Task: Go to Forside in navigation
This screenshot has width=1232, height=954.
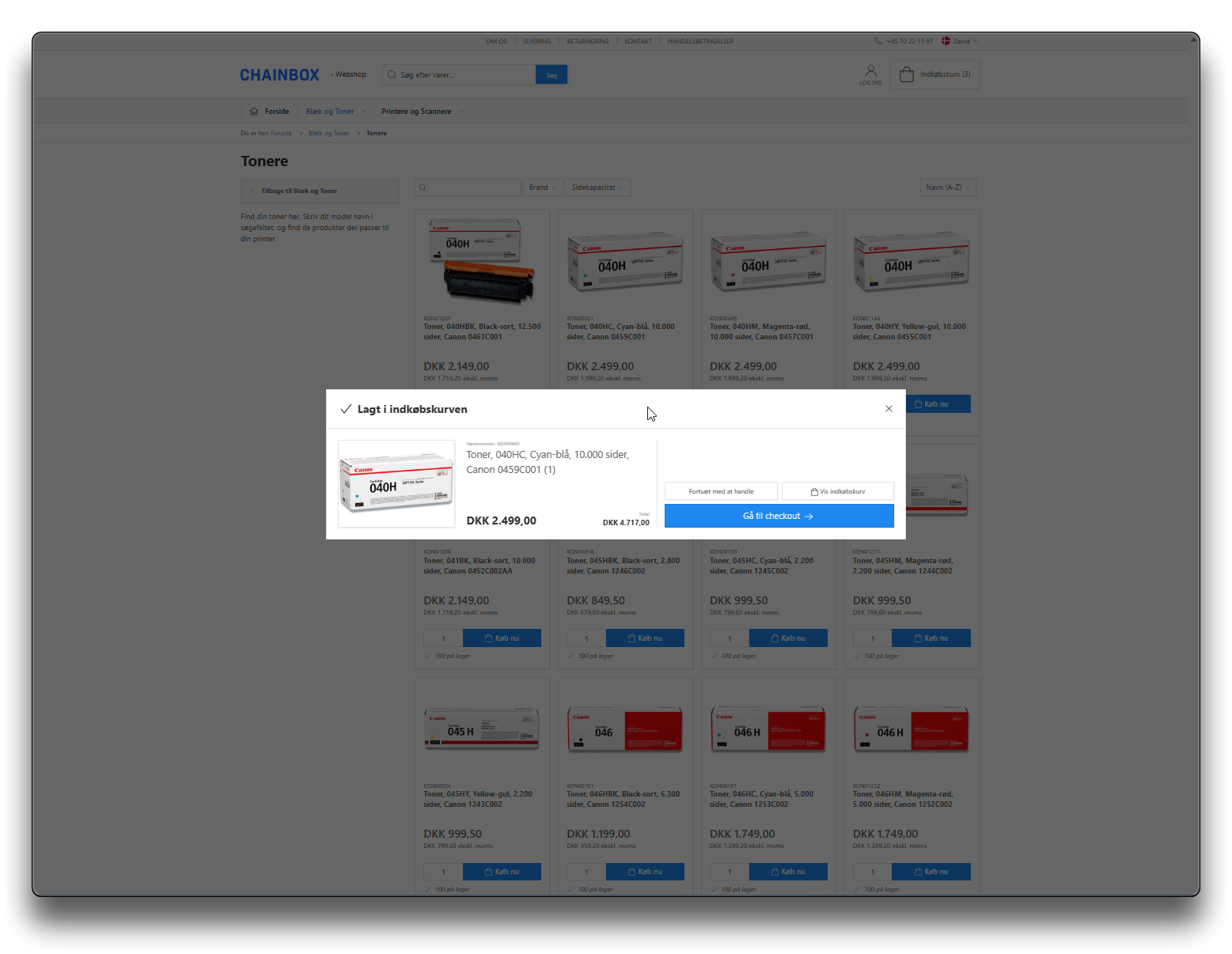Action: coord(269,112)
